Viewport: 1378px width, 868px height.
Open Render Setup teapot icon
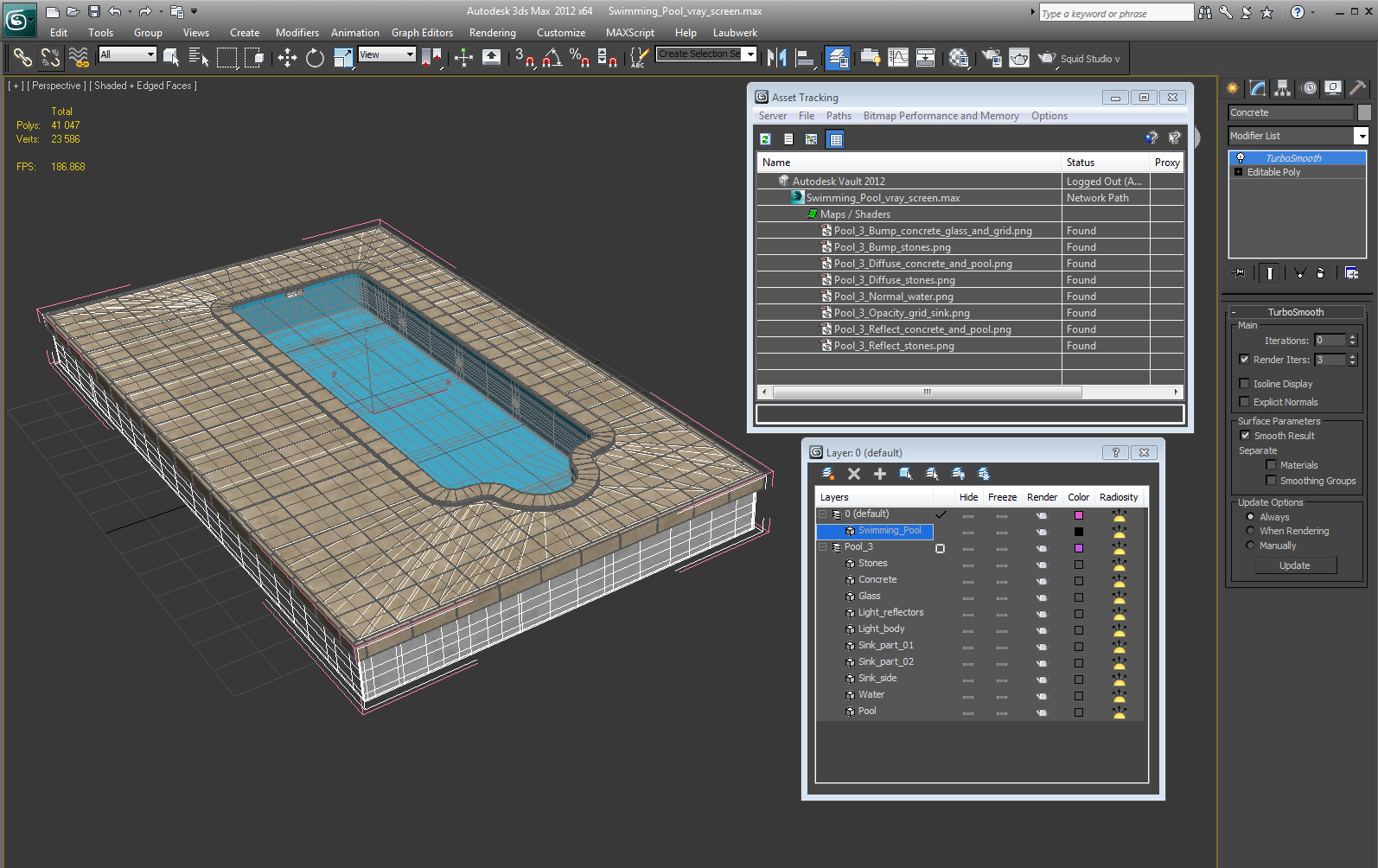tap(992, 58)
